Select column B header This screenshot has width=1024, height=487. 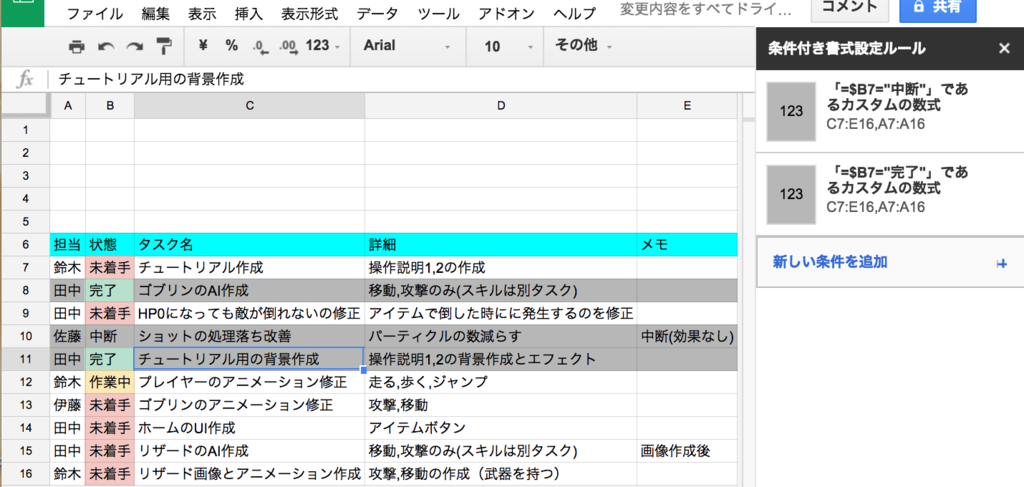(110, 106)
